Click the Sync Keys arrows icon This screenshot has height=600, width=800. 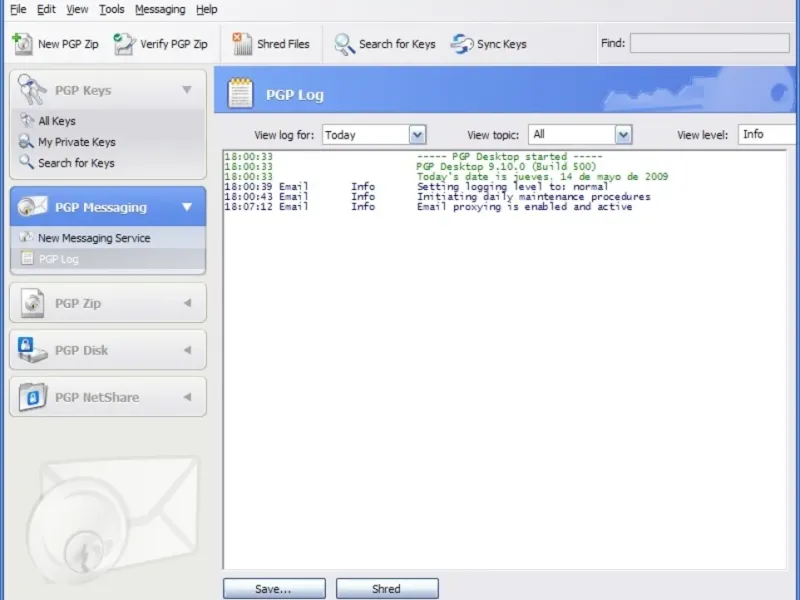462,44
